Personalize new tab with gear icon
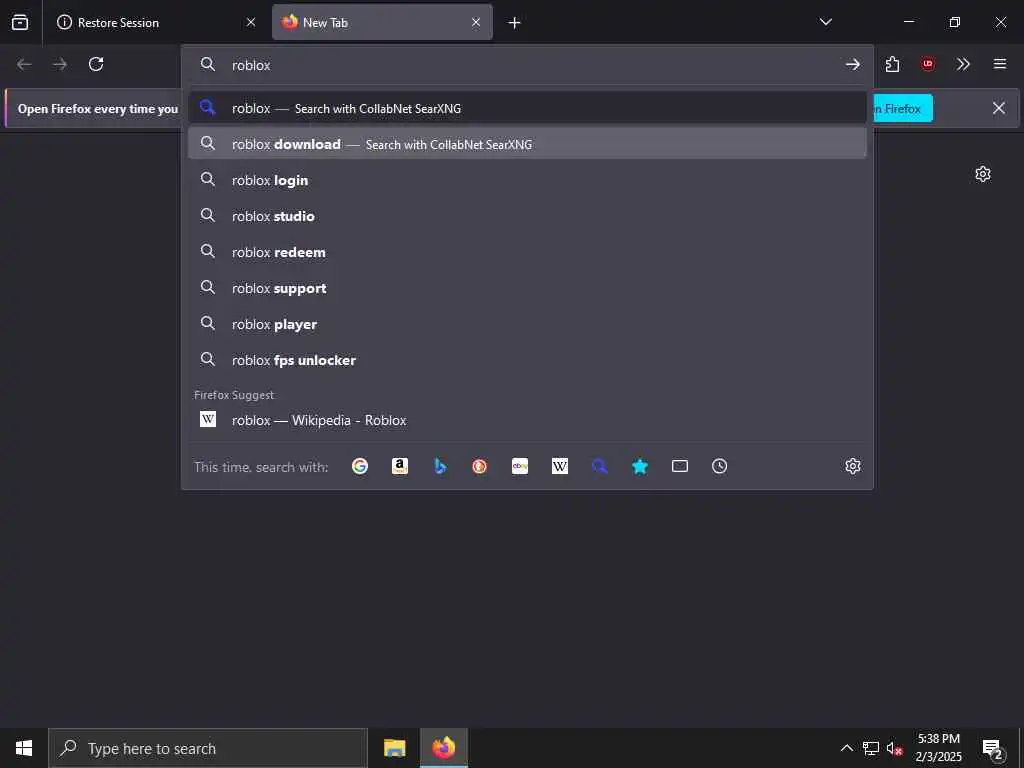Image resolution: width=1024 pixels, height=768 pixels. [983, 174]
